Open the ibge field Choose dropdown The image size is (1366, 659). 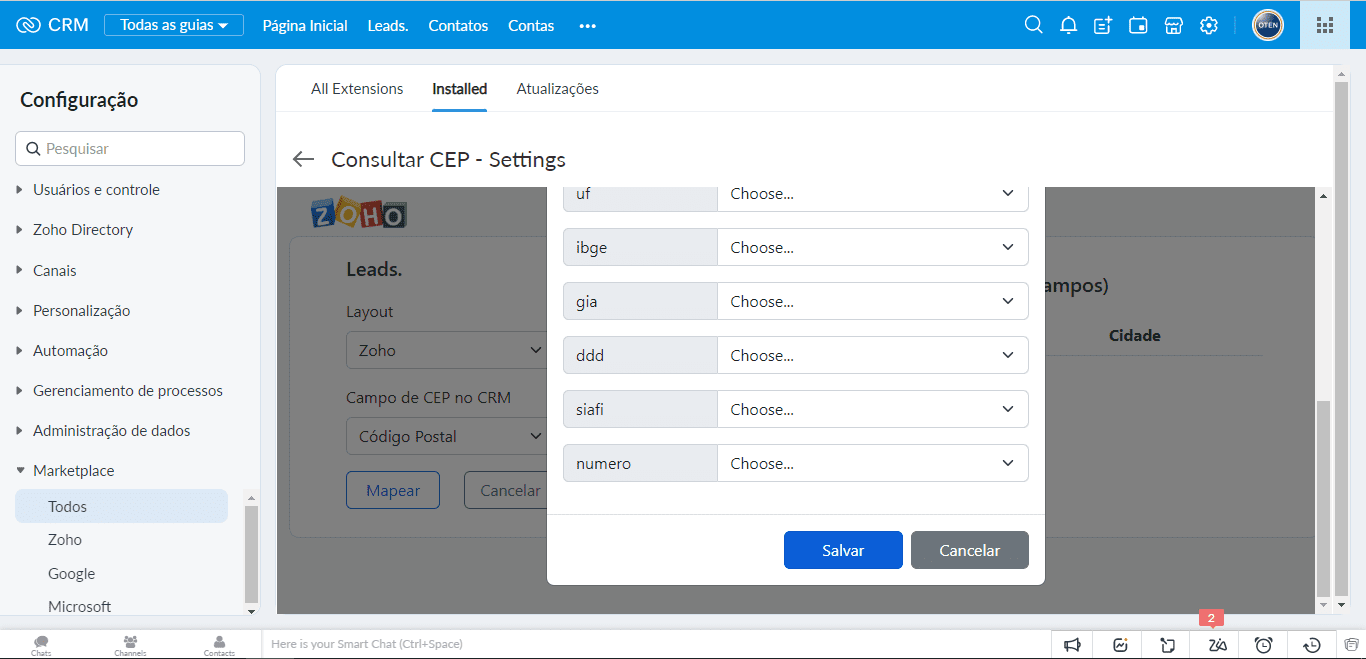[872, 248]
